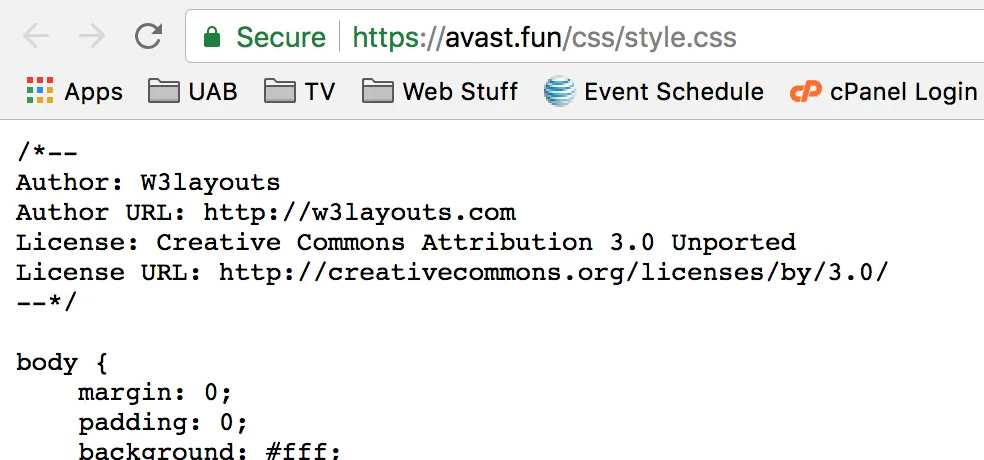
Task: Open the Event Schedule bookmark
Action: coord(654,91)
